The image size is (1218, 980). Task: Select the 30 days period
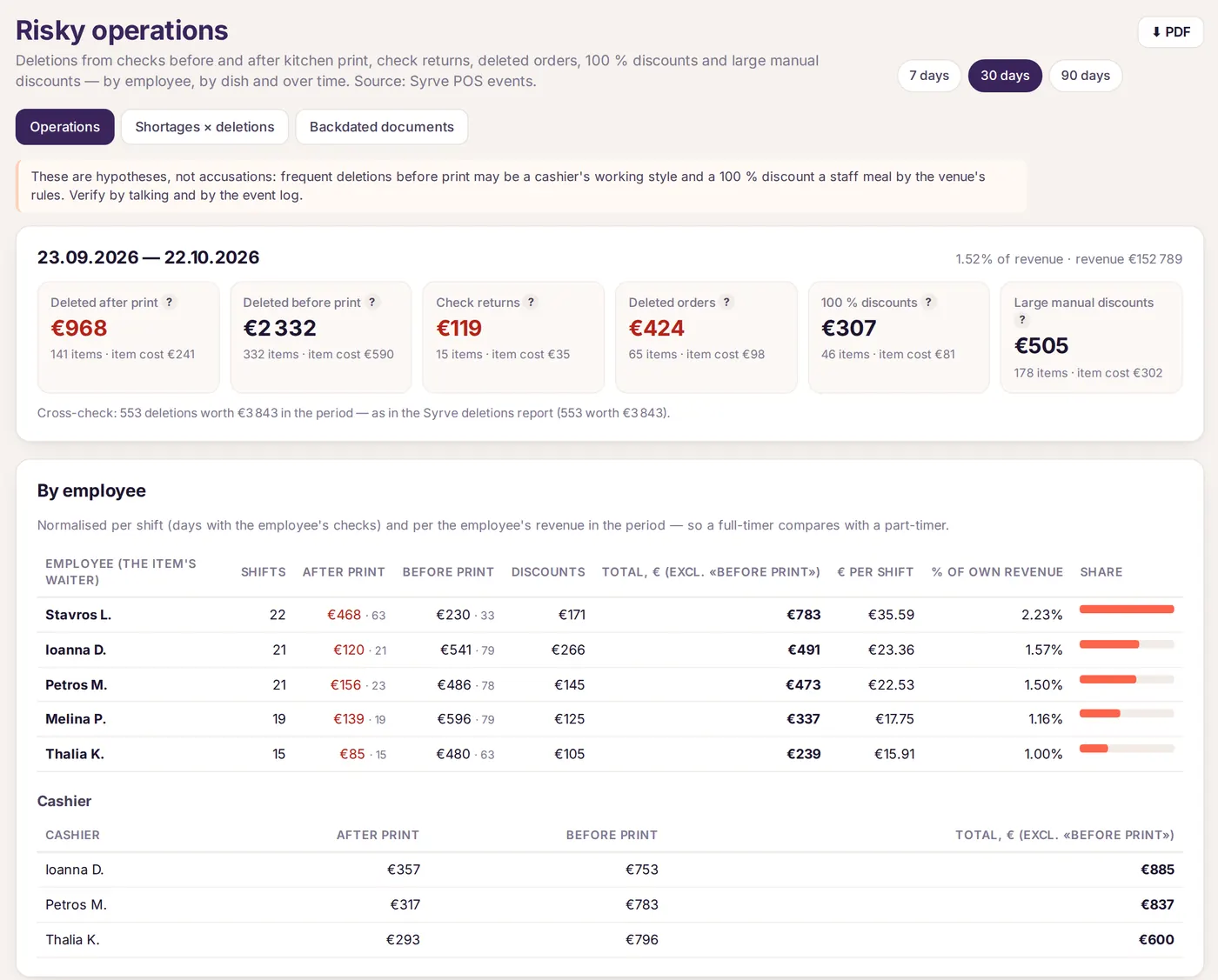pyautogui.click(x=1005, y=76)
